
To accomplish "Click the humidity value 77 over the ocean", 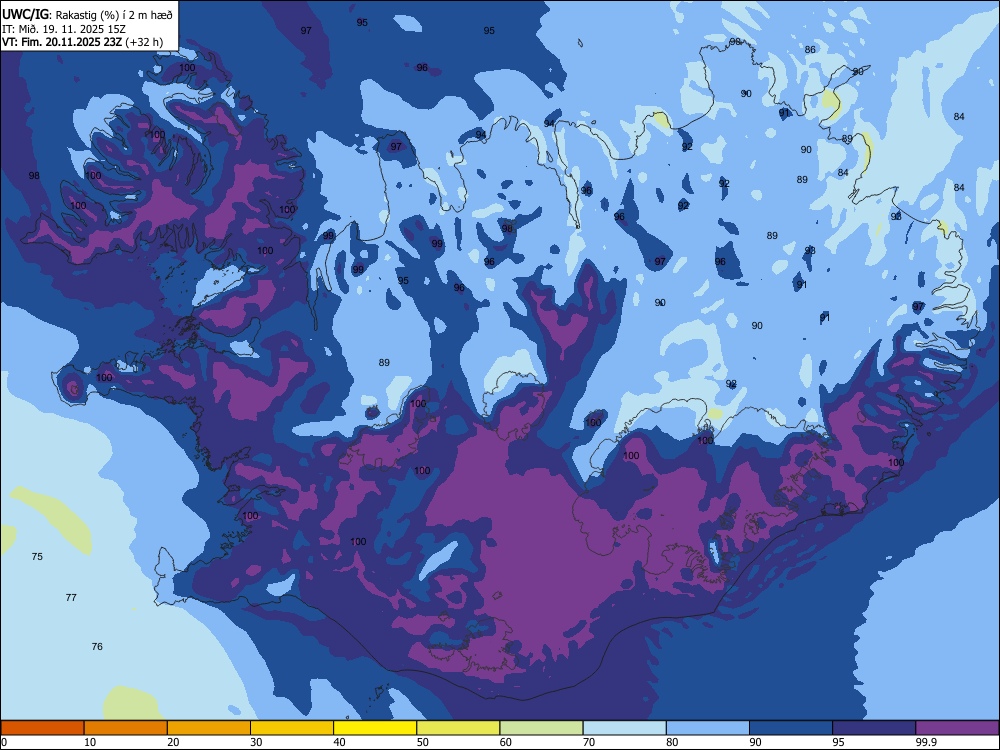I will pyautogui.click(x=71, y=598).
